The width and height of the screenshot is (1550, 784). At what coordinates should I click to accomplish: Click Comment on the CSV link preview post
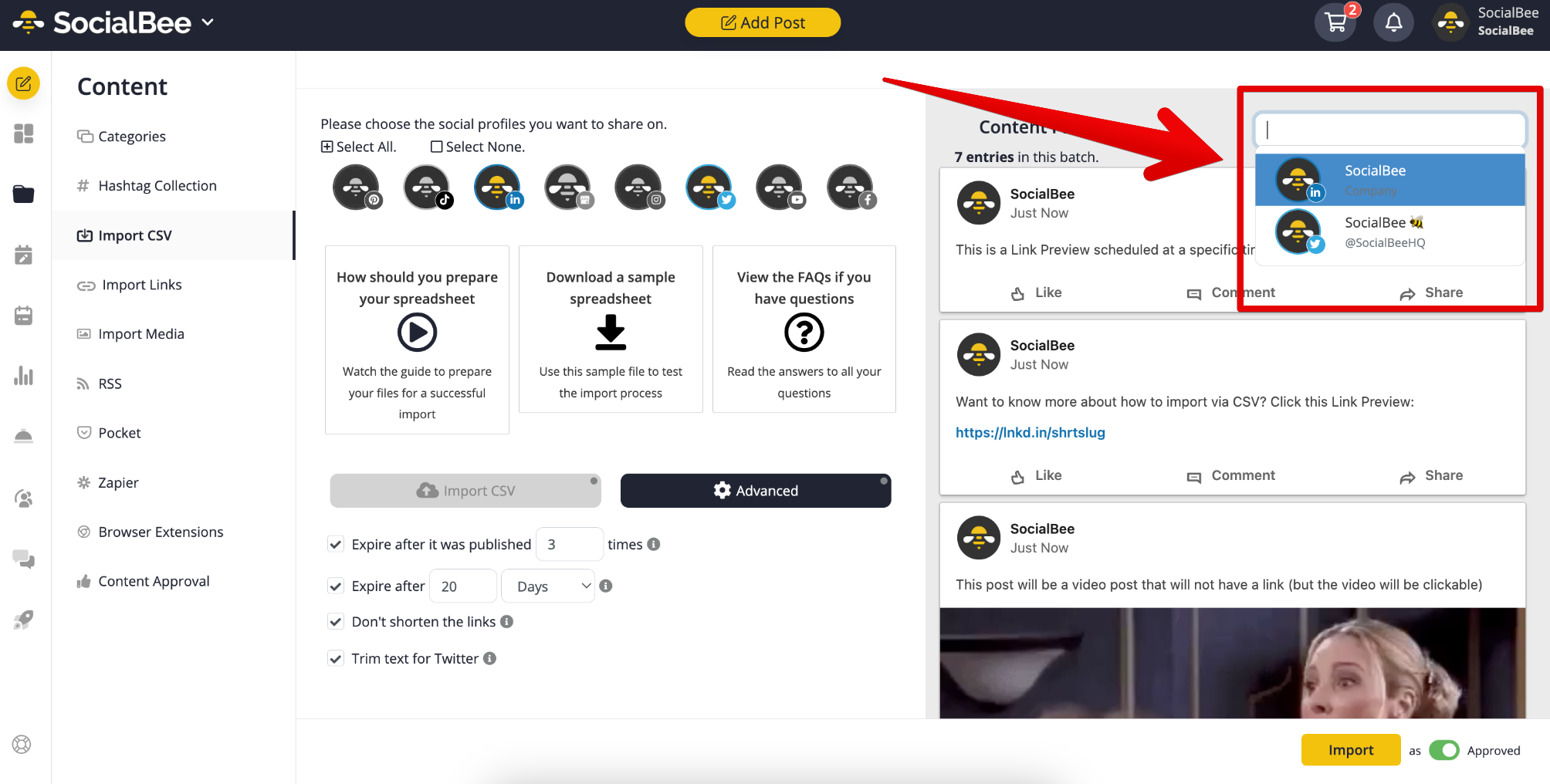(x=1230, y=475)
